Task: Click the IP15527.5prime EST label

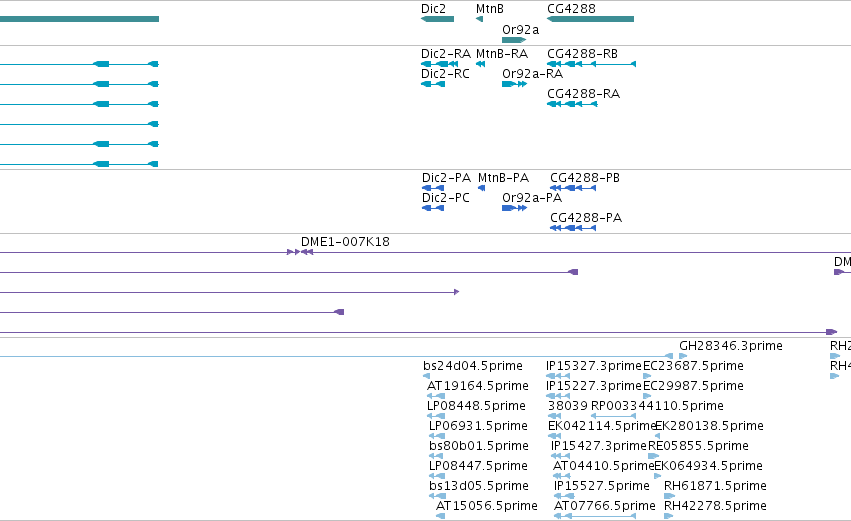Action: click(601, 486)
